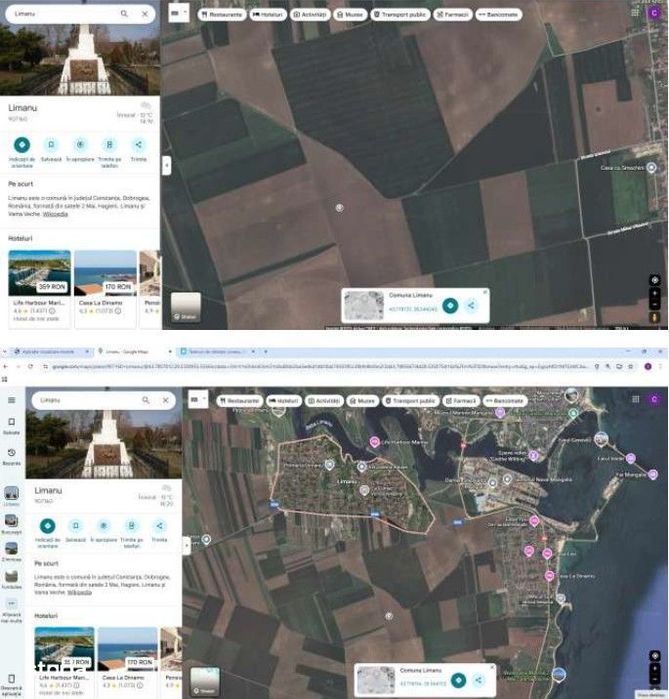Open the browser three-dot menu
The width and height of the screenshot is (669, 699).
point(661,366)
